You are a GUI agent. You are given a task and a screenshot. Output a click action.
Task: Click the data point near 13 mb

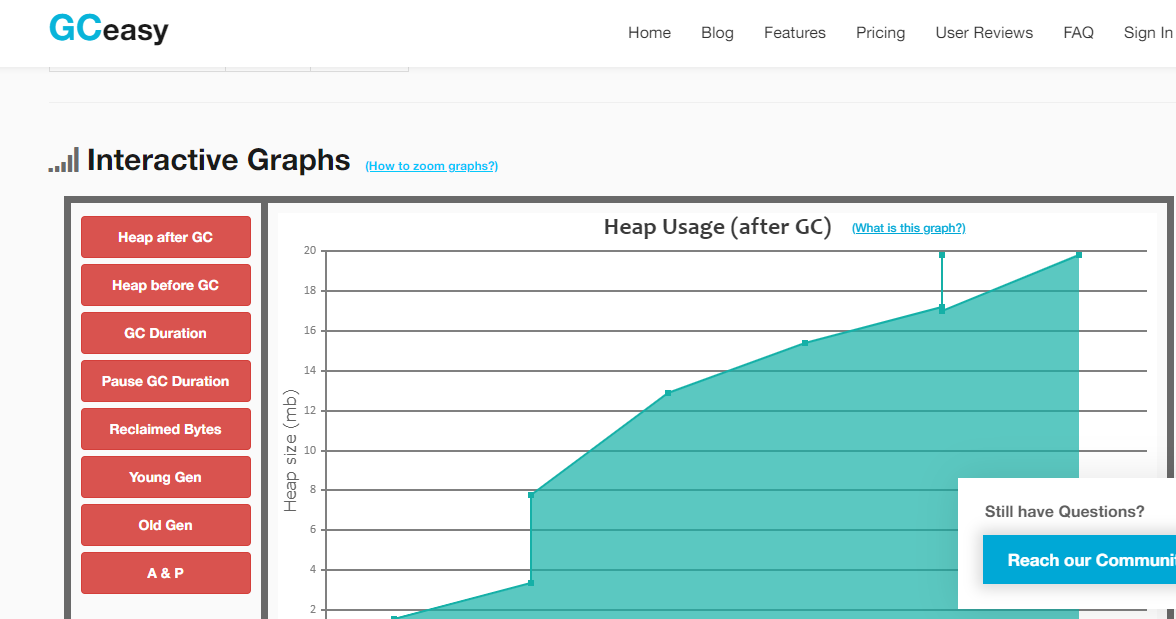(668, 393)
